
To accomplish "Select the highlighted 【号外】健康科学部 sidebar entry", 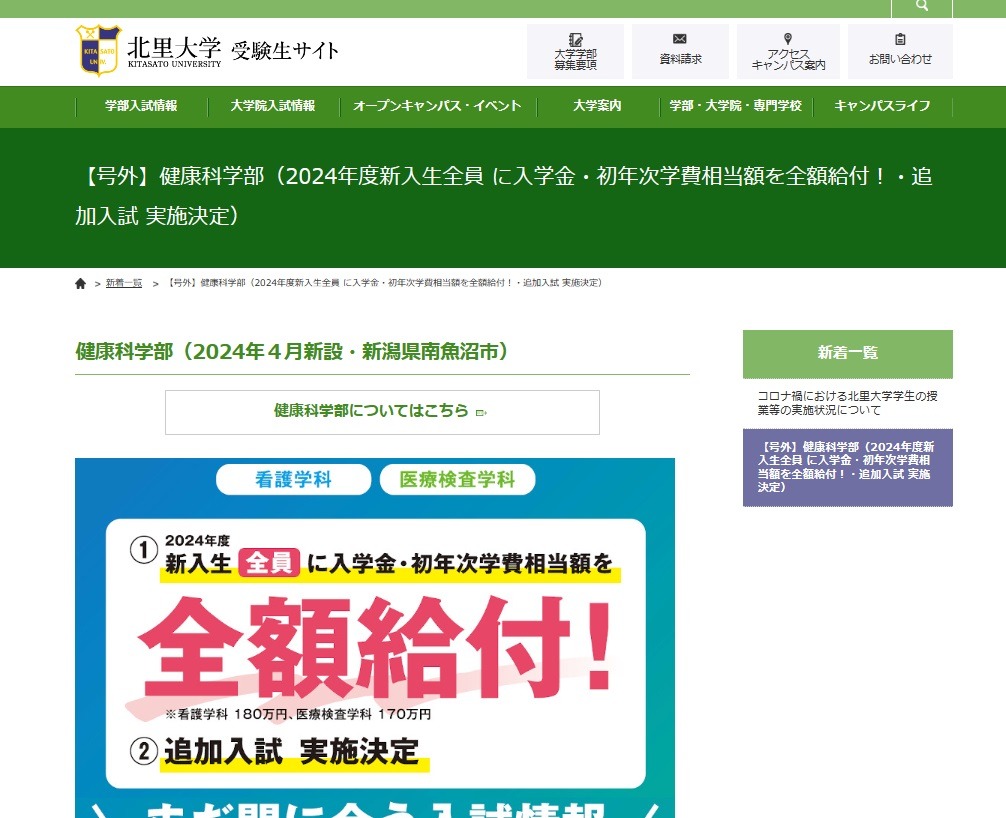I will (x=847, y=467).
